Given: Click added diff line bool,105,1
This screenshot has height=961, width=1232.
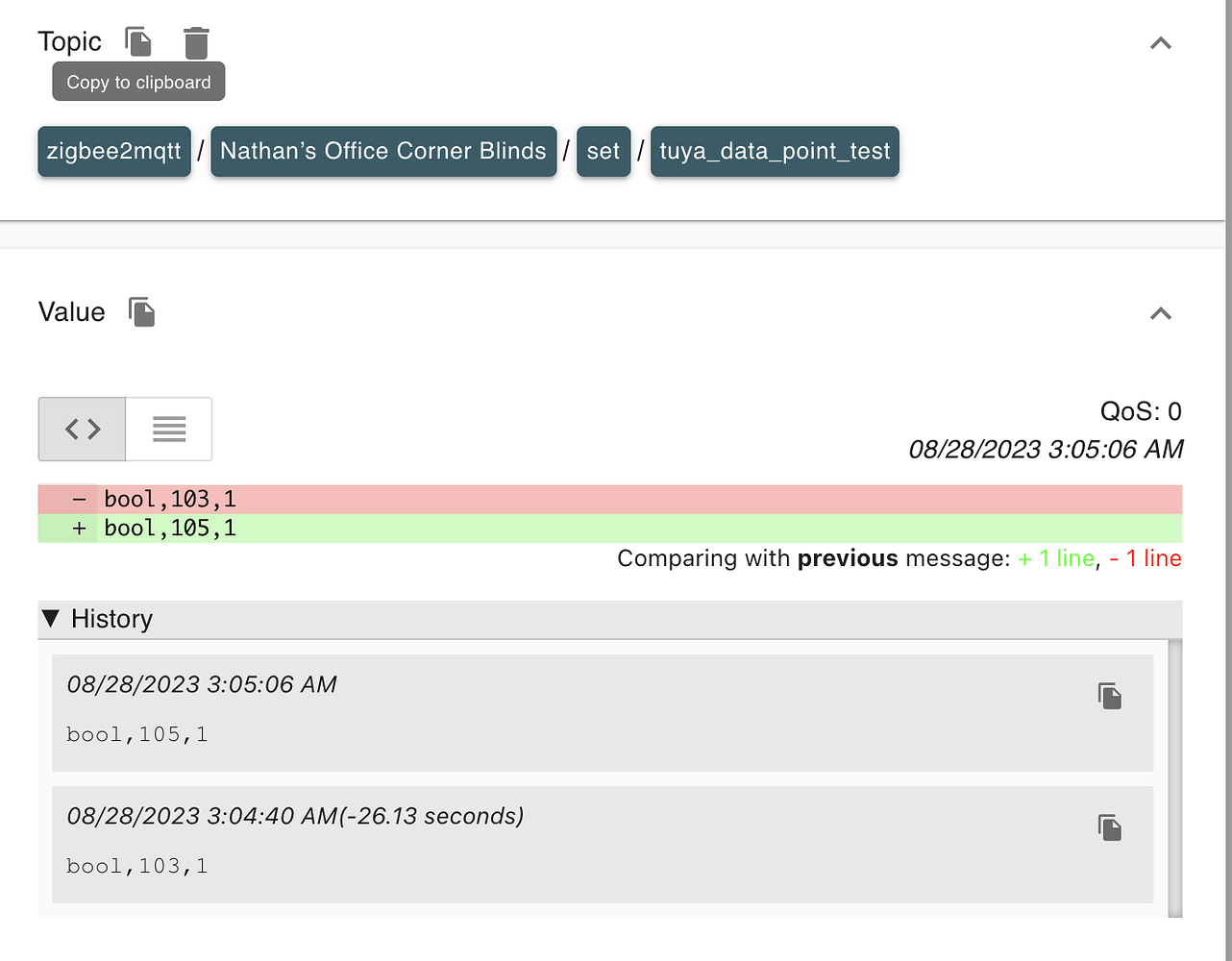Looking at the screenshot, I should 610,529.
